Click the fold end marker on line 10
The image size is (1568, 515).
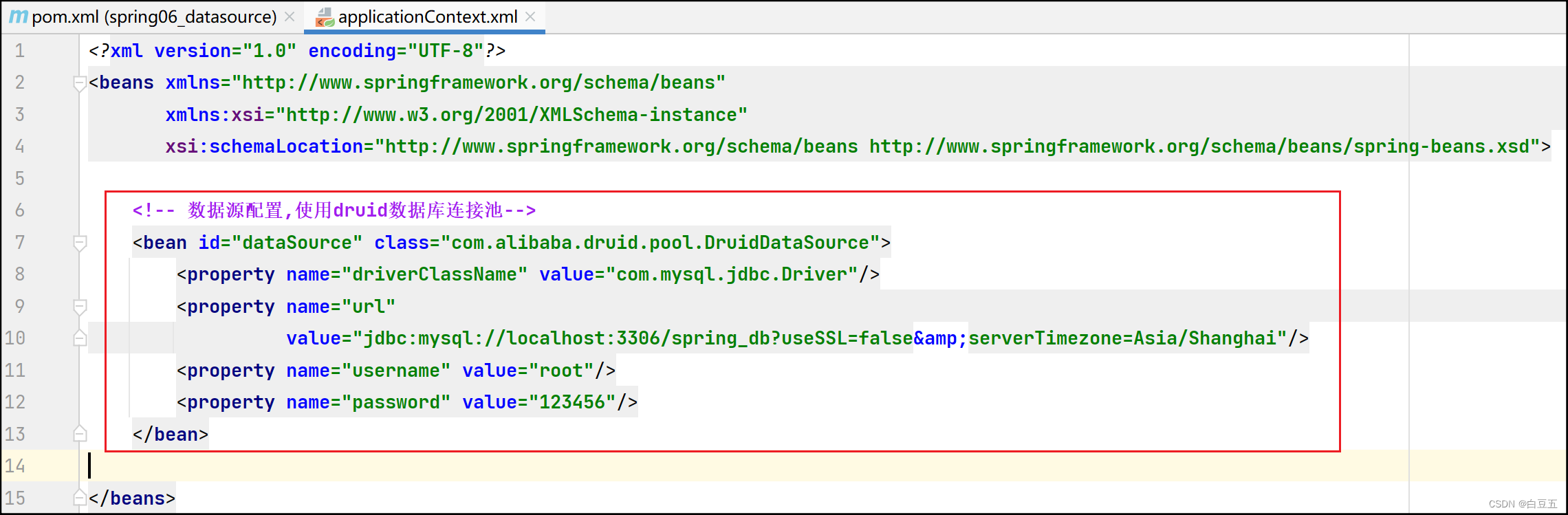point(80,338)
